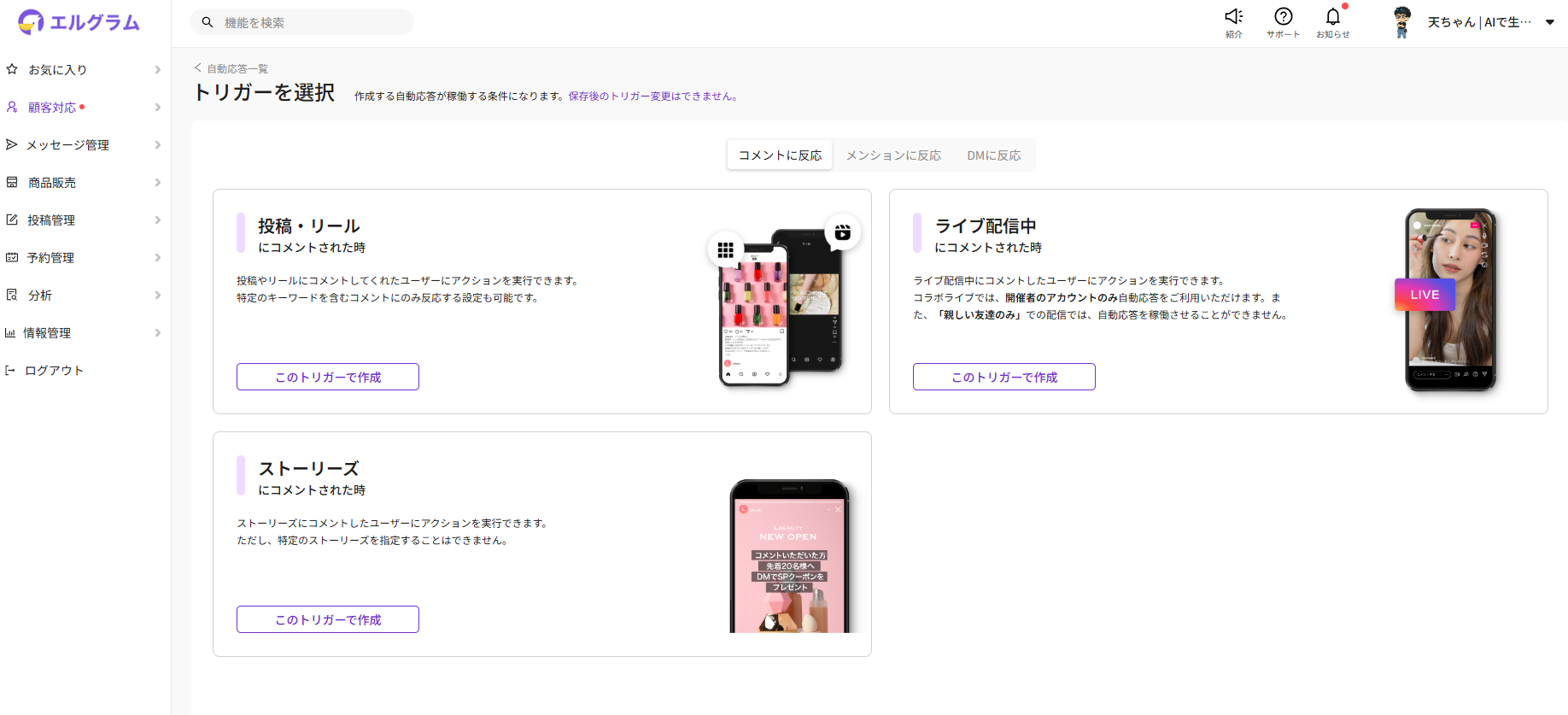1568x715 pixels.
Task: Expand the 商品販売 menu chevron
Action: 157,183
